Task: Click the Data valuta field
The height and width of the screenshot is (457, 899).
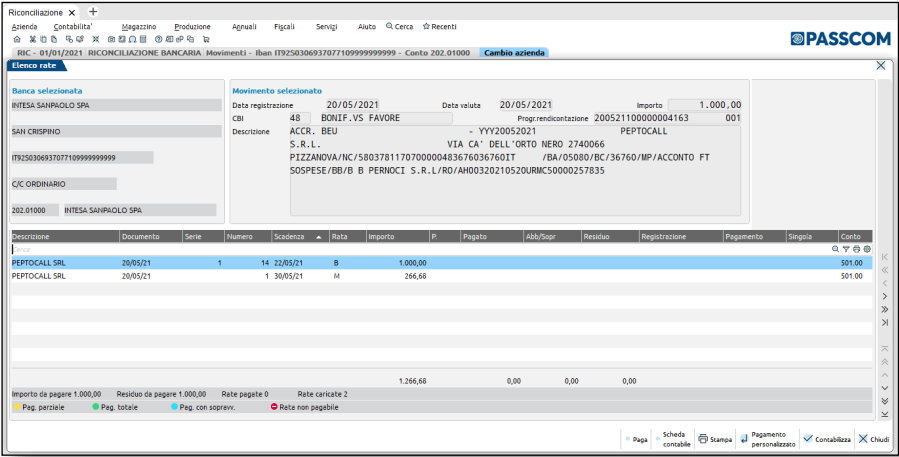Action: click(x=526, y=105)
